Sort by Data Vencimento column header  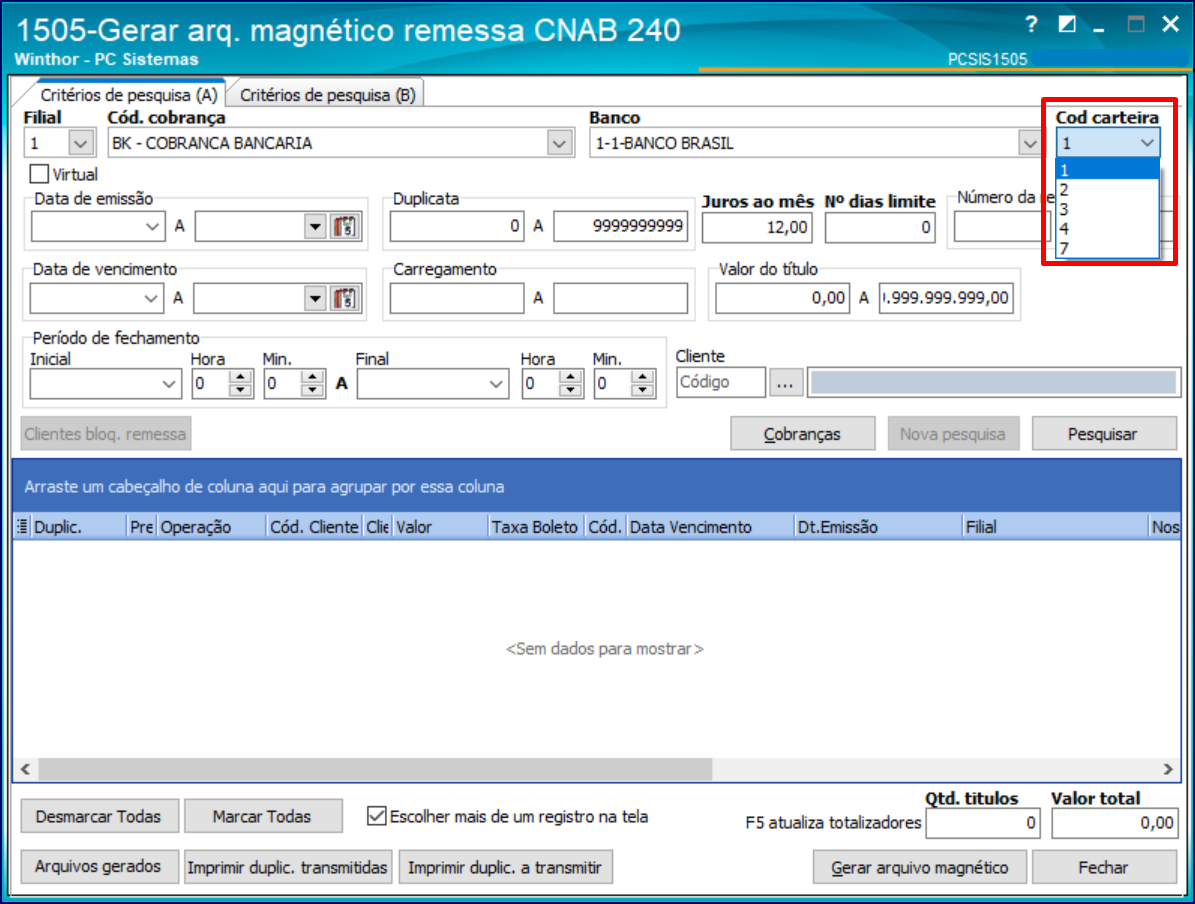coord(710,527)
